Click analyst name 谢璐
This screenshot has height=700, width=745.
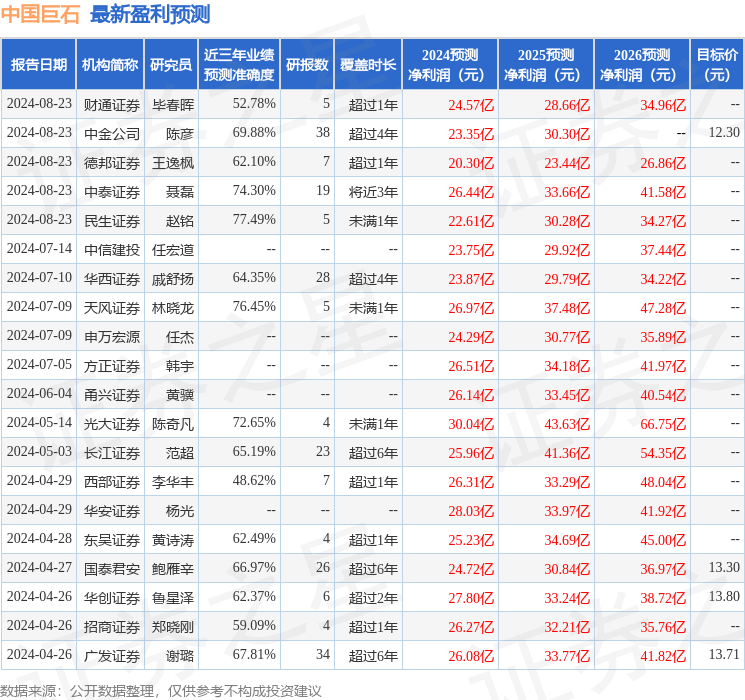pyautogui.click(x=180, y=656)
